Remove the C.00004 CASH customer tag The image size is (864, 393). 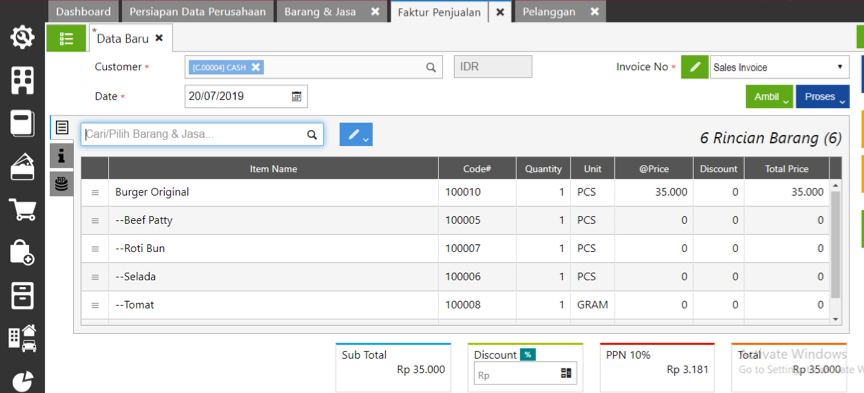256,67
